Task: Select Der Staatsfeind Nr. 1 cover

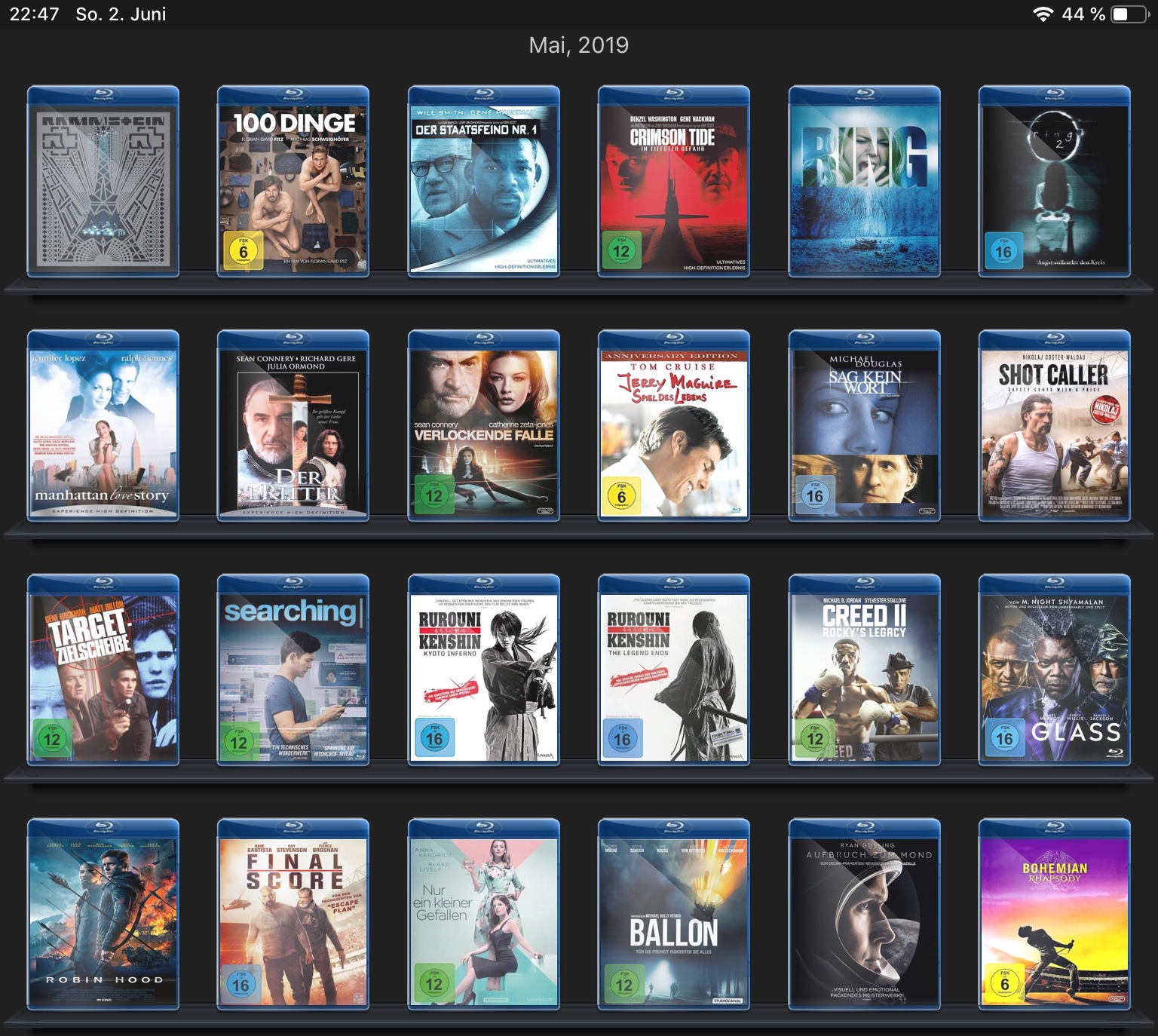Action: [x=484, y=182]
